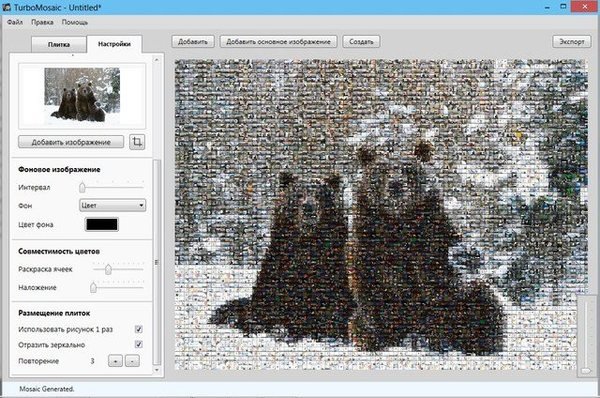Click the Добавить button in toolbar
The image size is (600, 398).
point(193,42)
